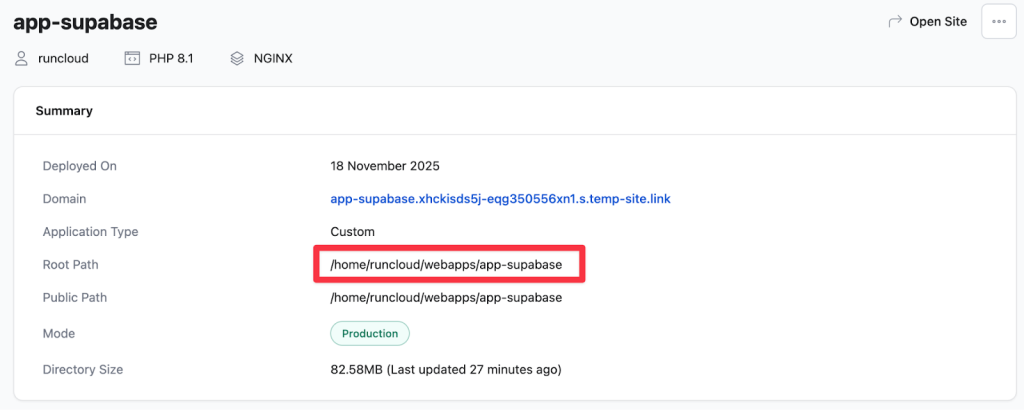Click the Directory Size field label

pos(83,370)
